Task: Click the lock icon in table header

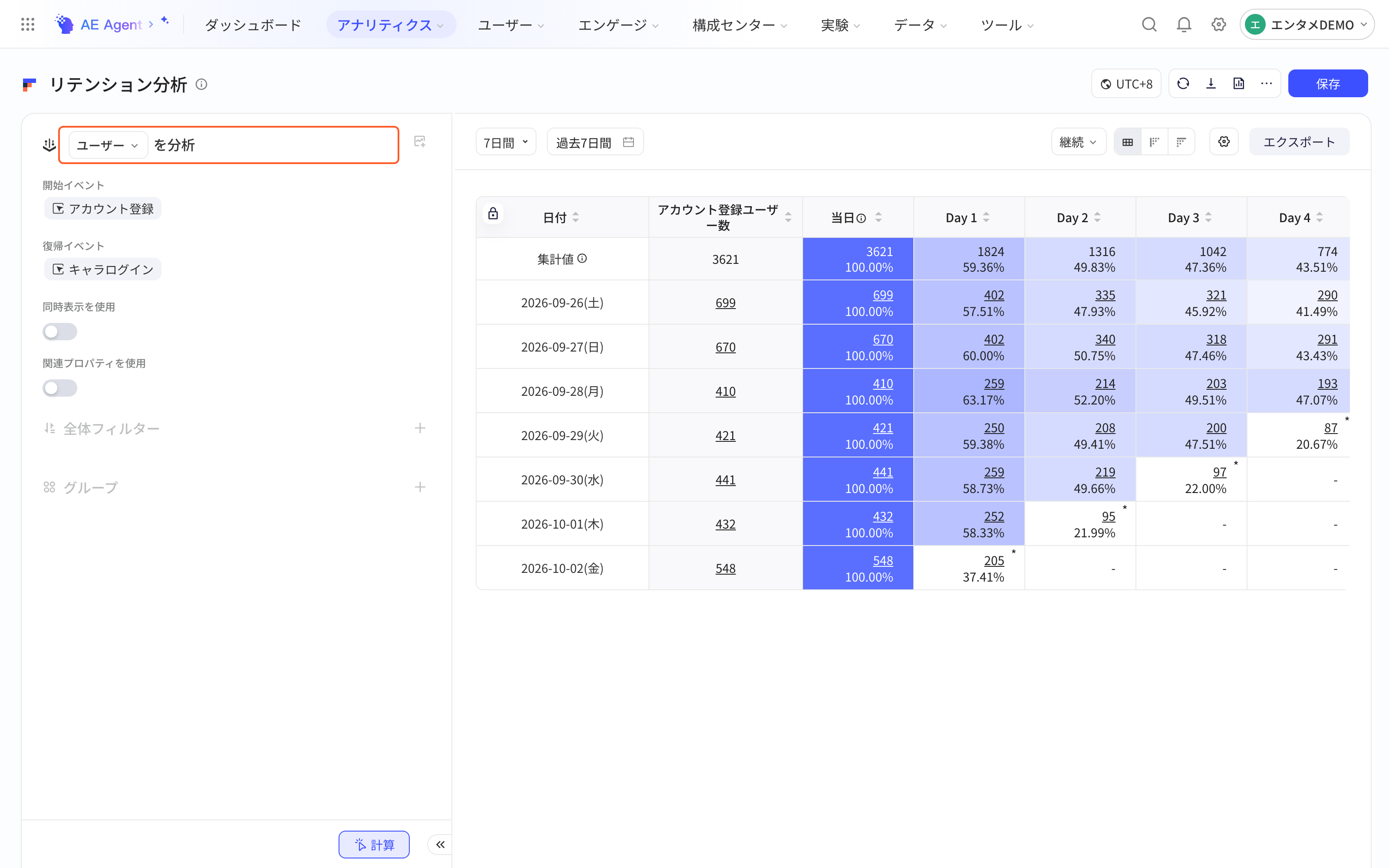Action: click(x=493, y=214)
